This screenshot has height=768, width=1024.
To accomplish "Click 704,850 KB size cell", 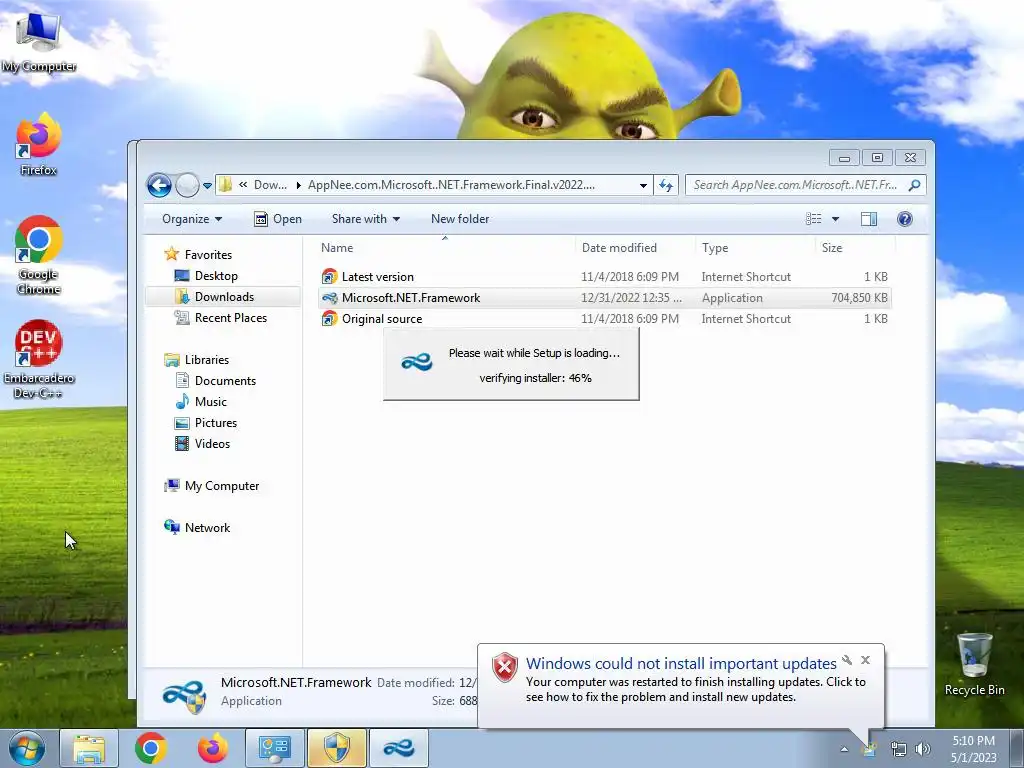I will (859, 298).
